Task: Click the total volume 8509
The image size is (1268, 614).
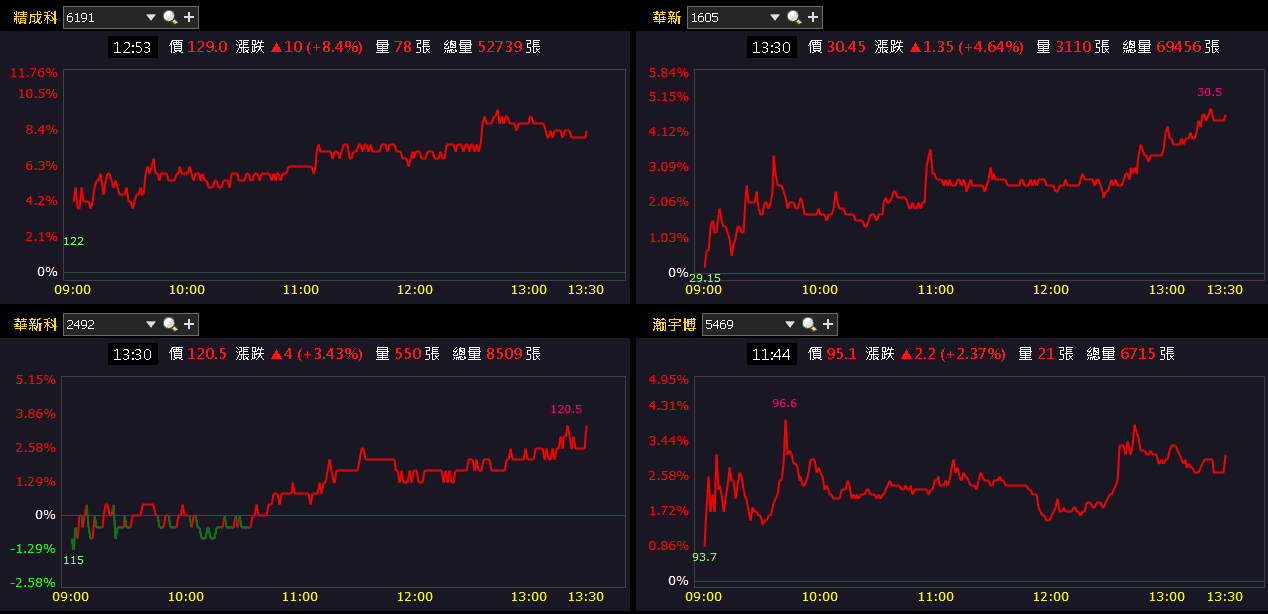Action: coord(504,354)
